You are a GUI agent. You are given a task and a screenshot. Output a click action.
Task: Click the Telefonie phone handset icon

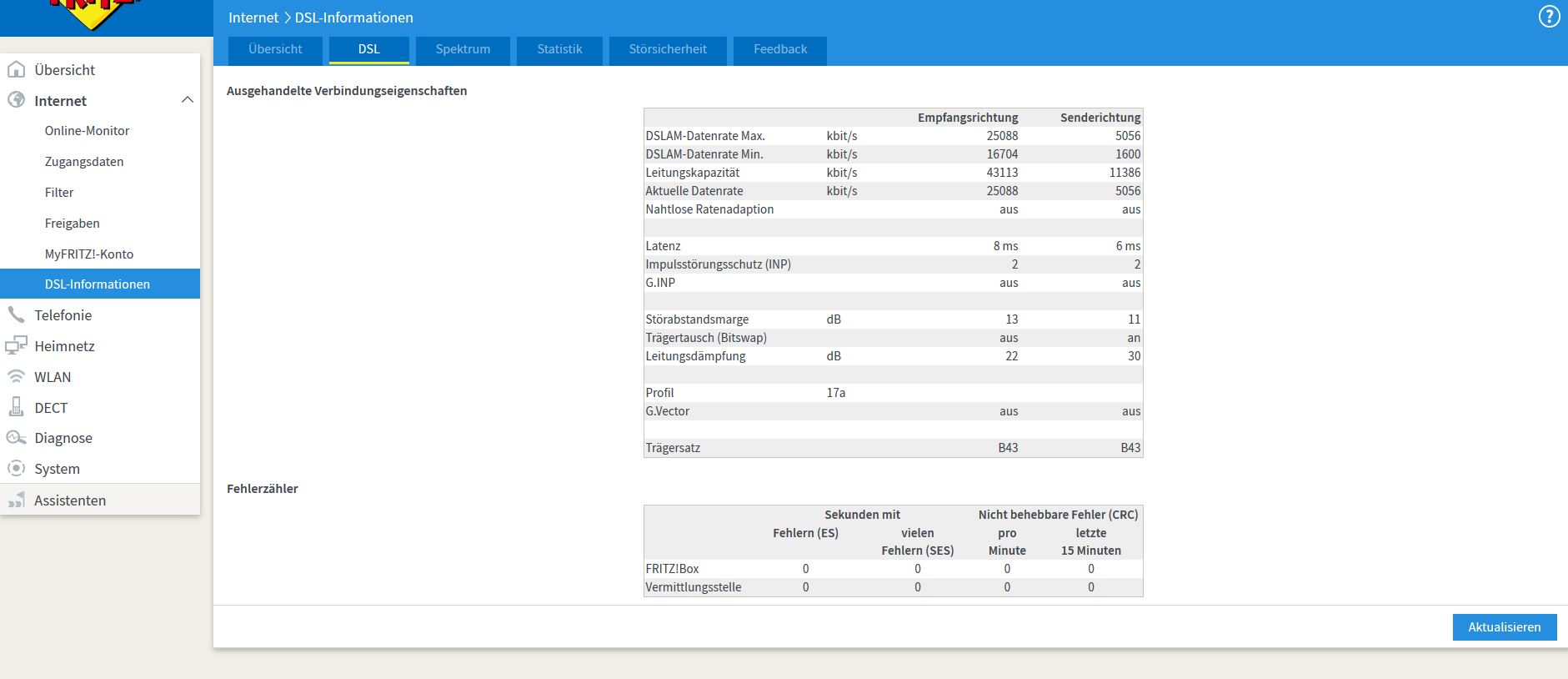tap(16, 314)
